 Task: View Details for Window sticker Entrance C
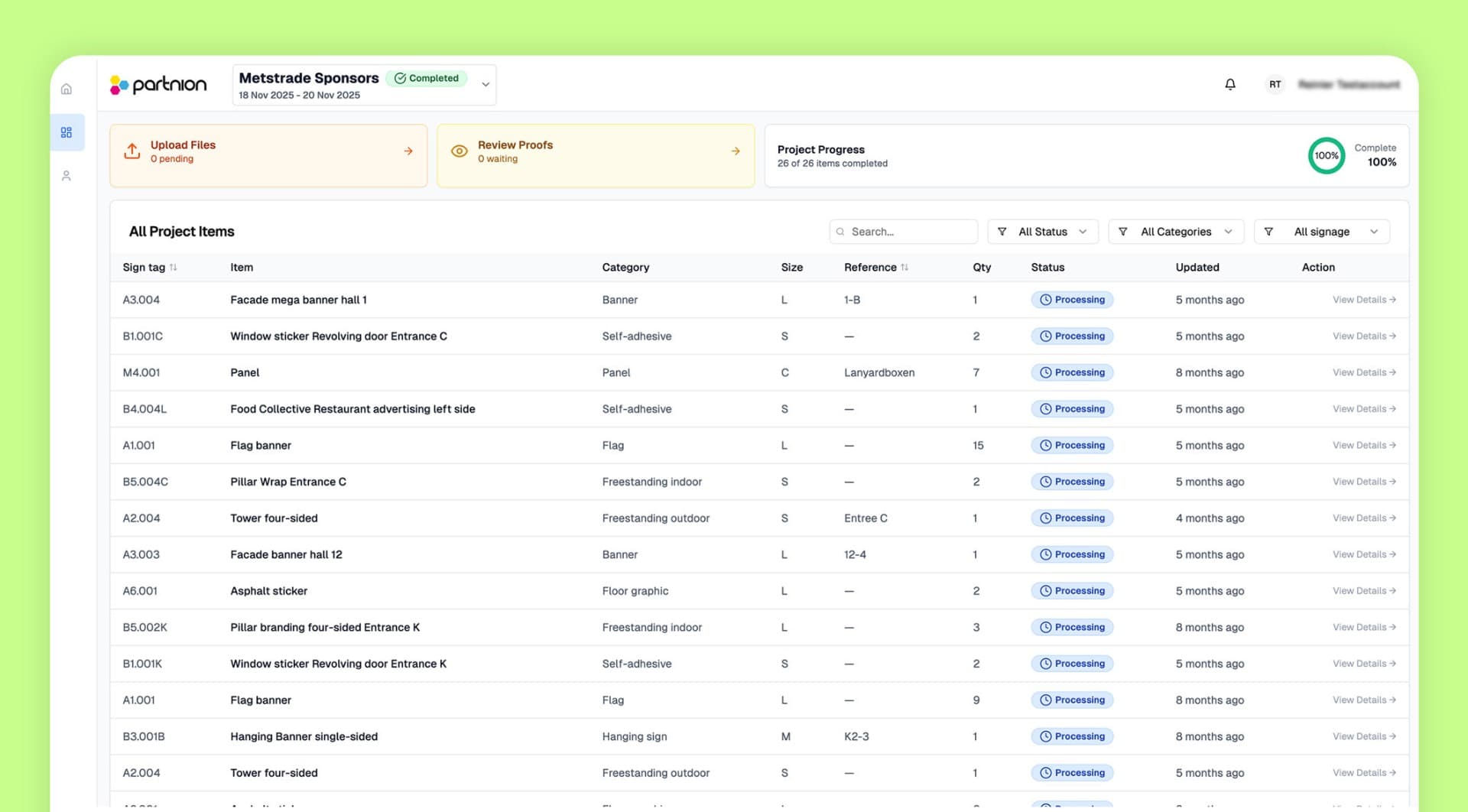pos(1364,336)
